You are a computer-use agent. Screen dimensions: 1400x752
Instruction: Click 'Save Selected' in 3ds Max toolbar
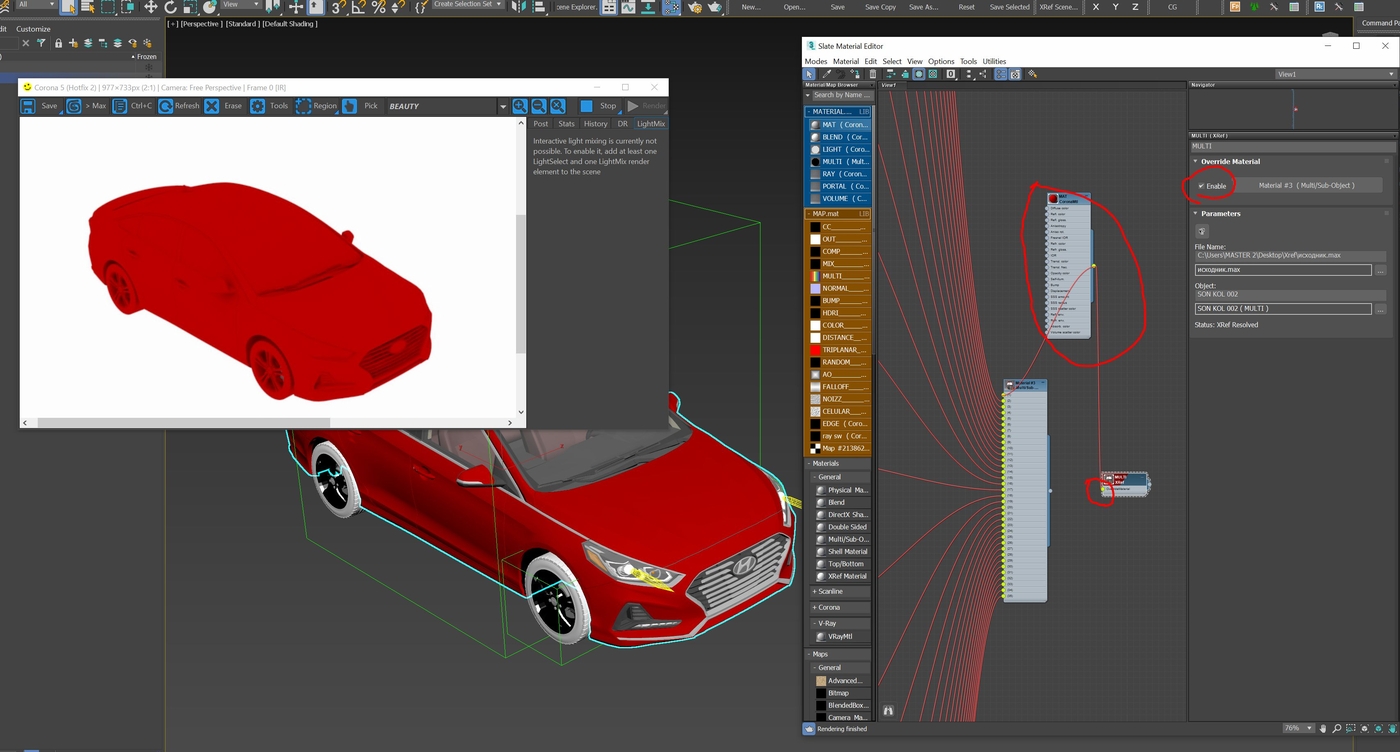click(x=1009, y=7)
